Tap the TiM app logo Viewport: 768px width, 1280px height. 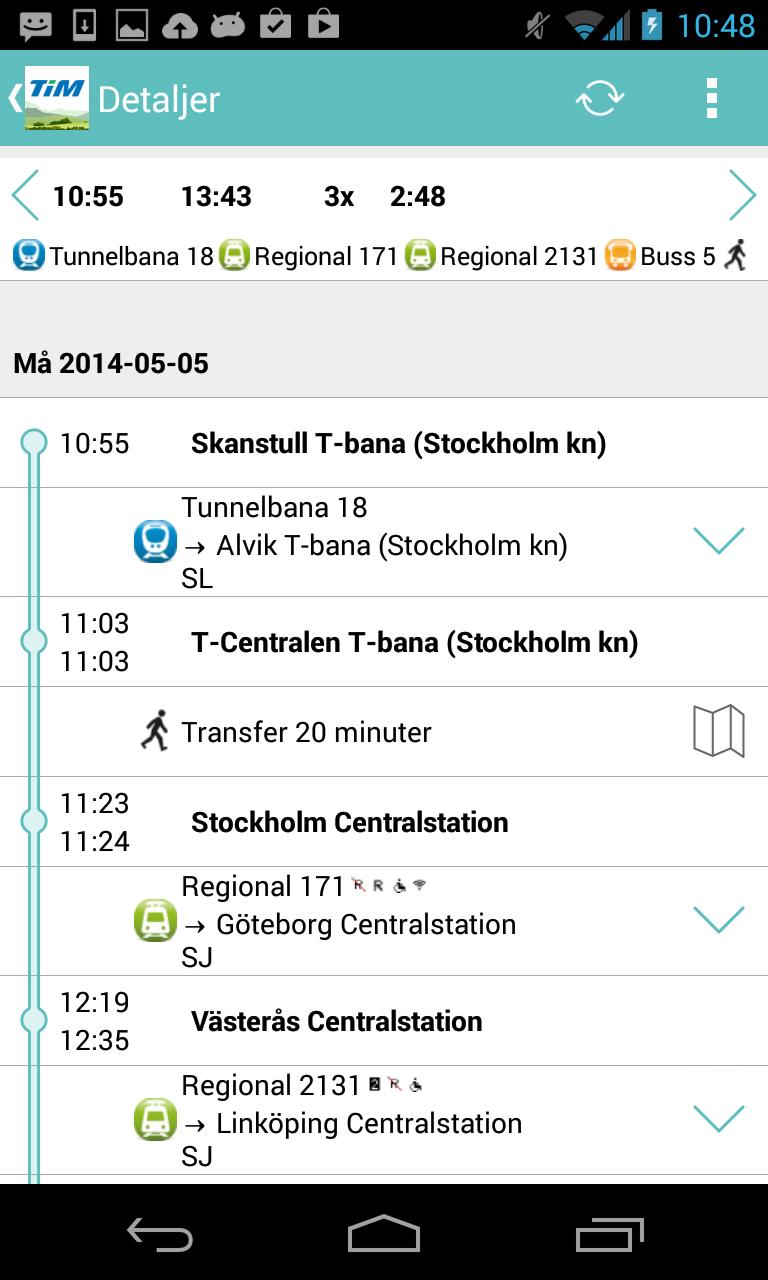(56, 98)
